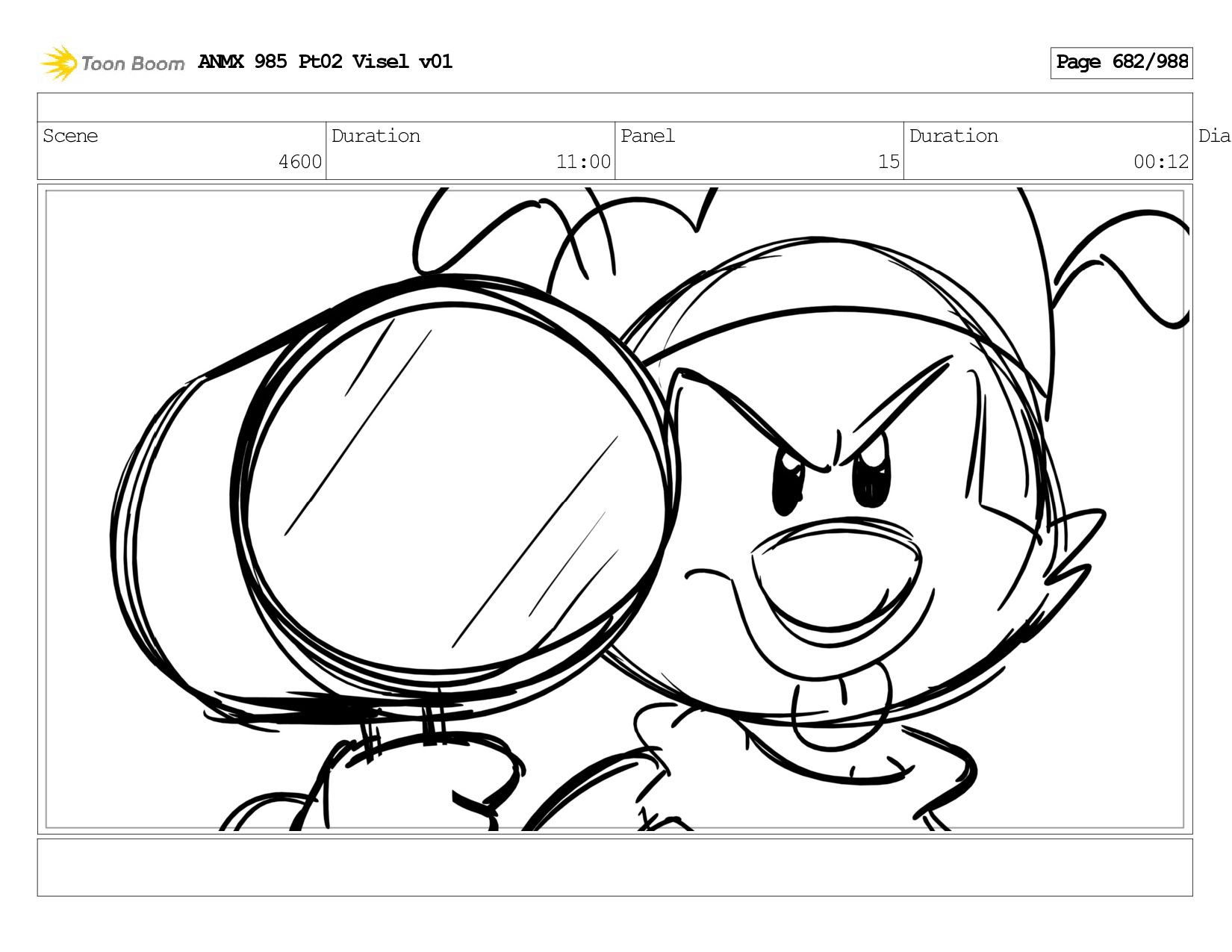
Task: Click the "Page 682/988" box
Action: click(x=1121, y=63)
